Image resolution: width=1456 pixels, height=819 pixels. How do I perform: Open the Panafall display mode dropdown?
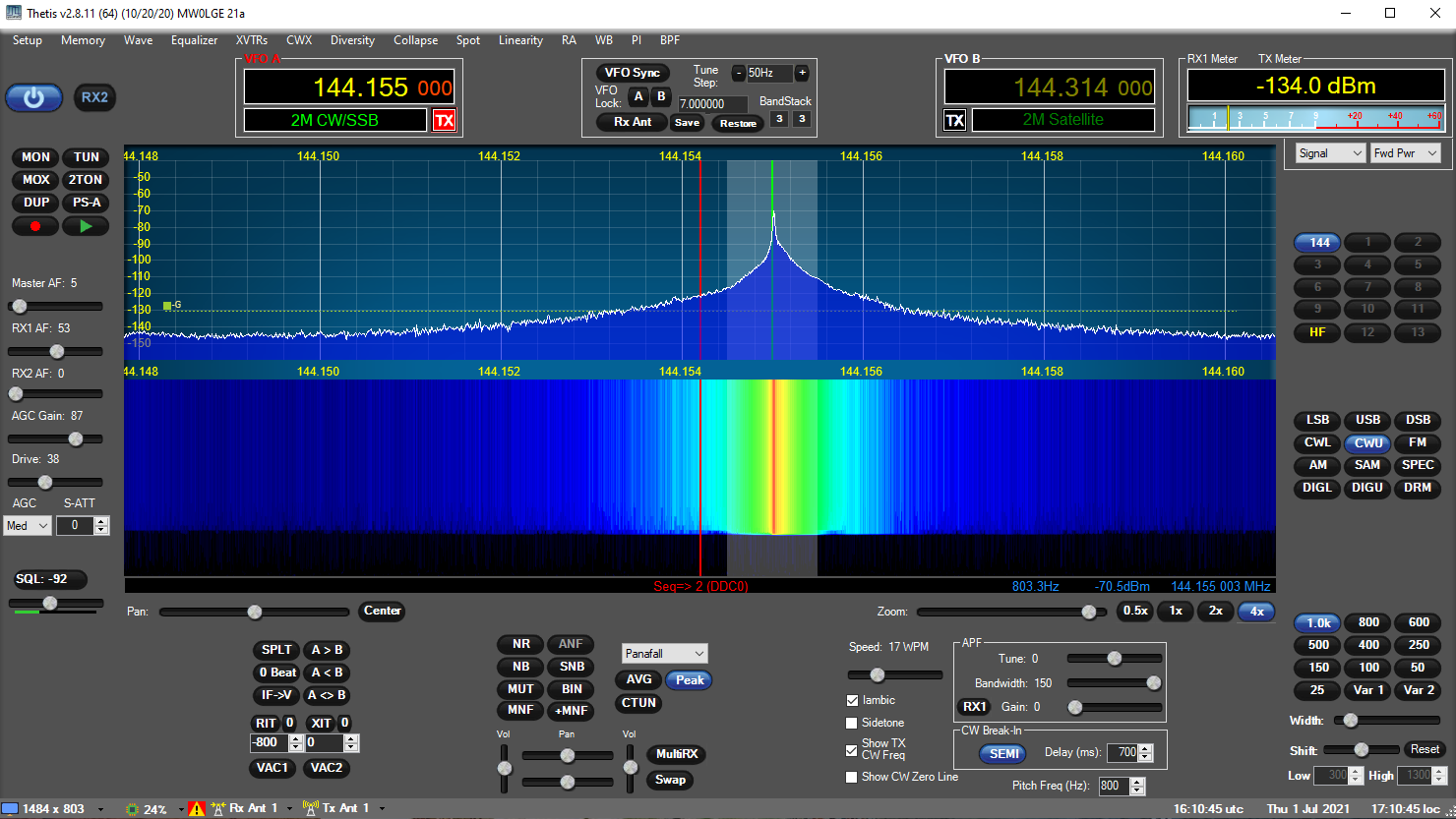(665, 654)
